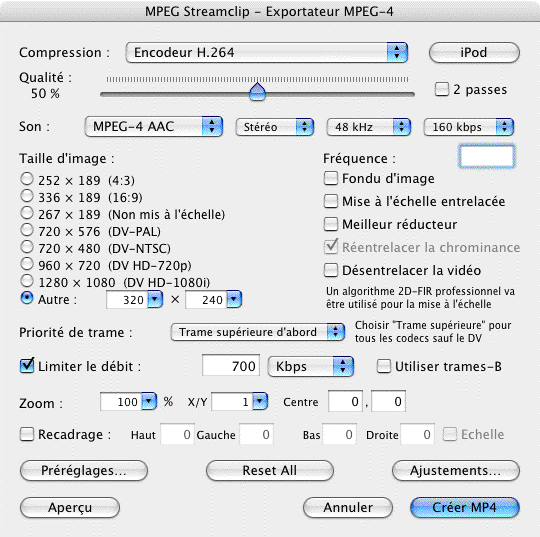The width and height of the screenshot is (540, 537).
Task: Select the 252 × 189 (4:3) image size
Action: pos(27,179)
